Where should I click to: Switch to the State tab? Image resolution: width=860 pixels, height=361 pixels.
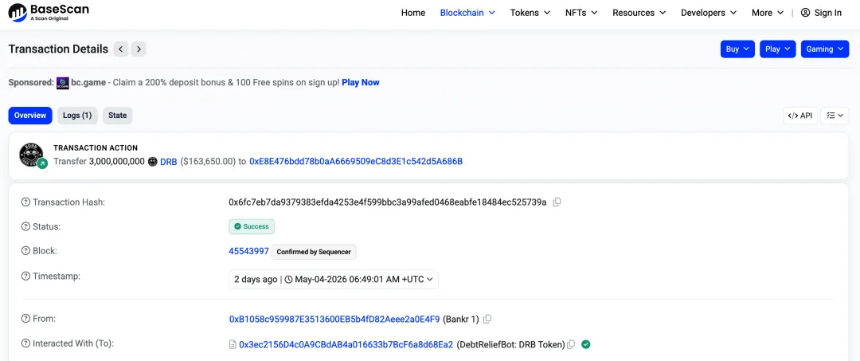[117, 115]
